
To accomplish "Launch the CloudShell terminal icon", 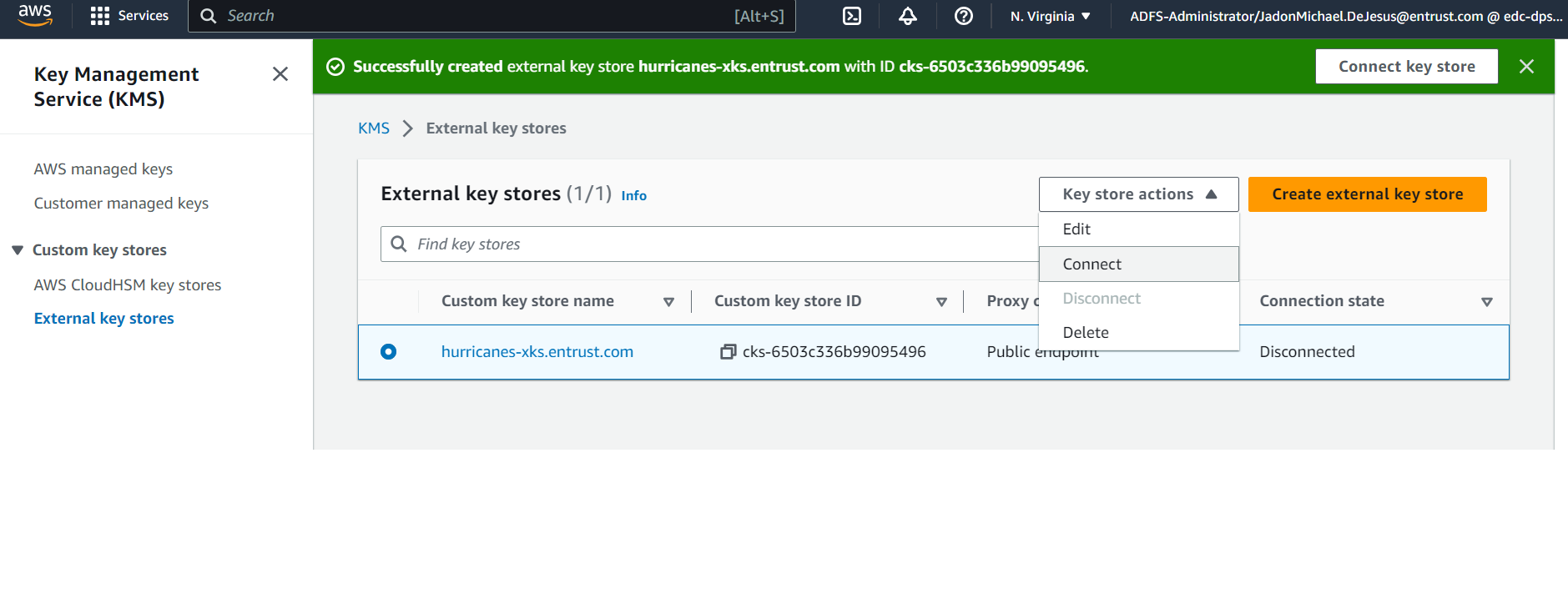I will 852,16.
